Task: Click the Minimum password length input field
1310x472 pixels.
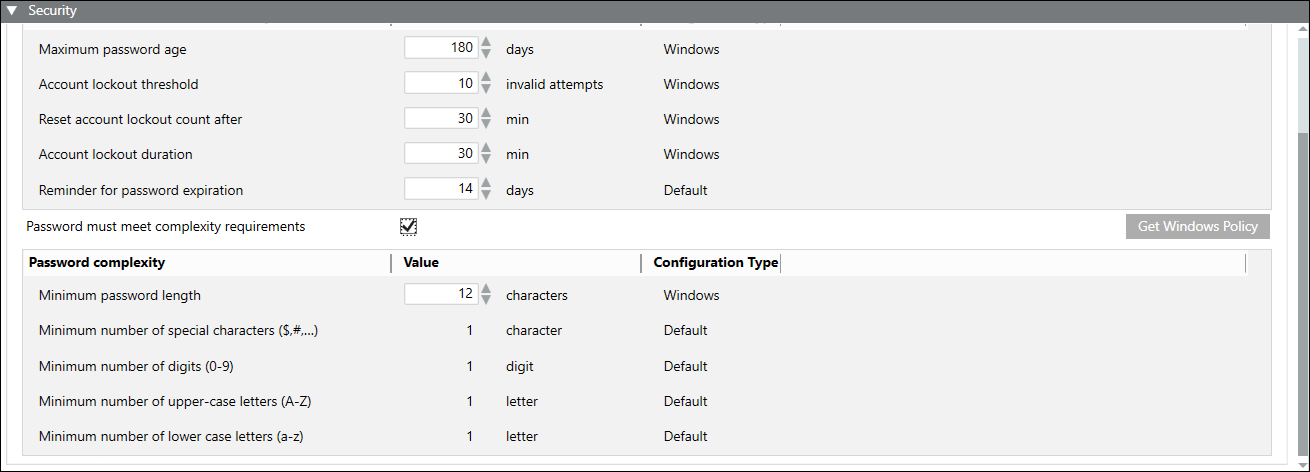Action: (441, 295)
